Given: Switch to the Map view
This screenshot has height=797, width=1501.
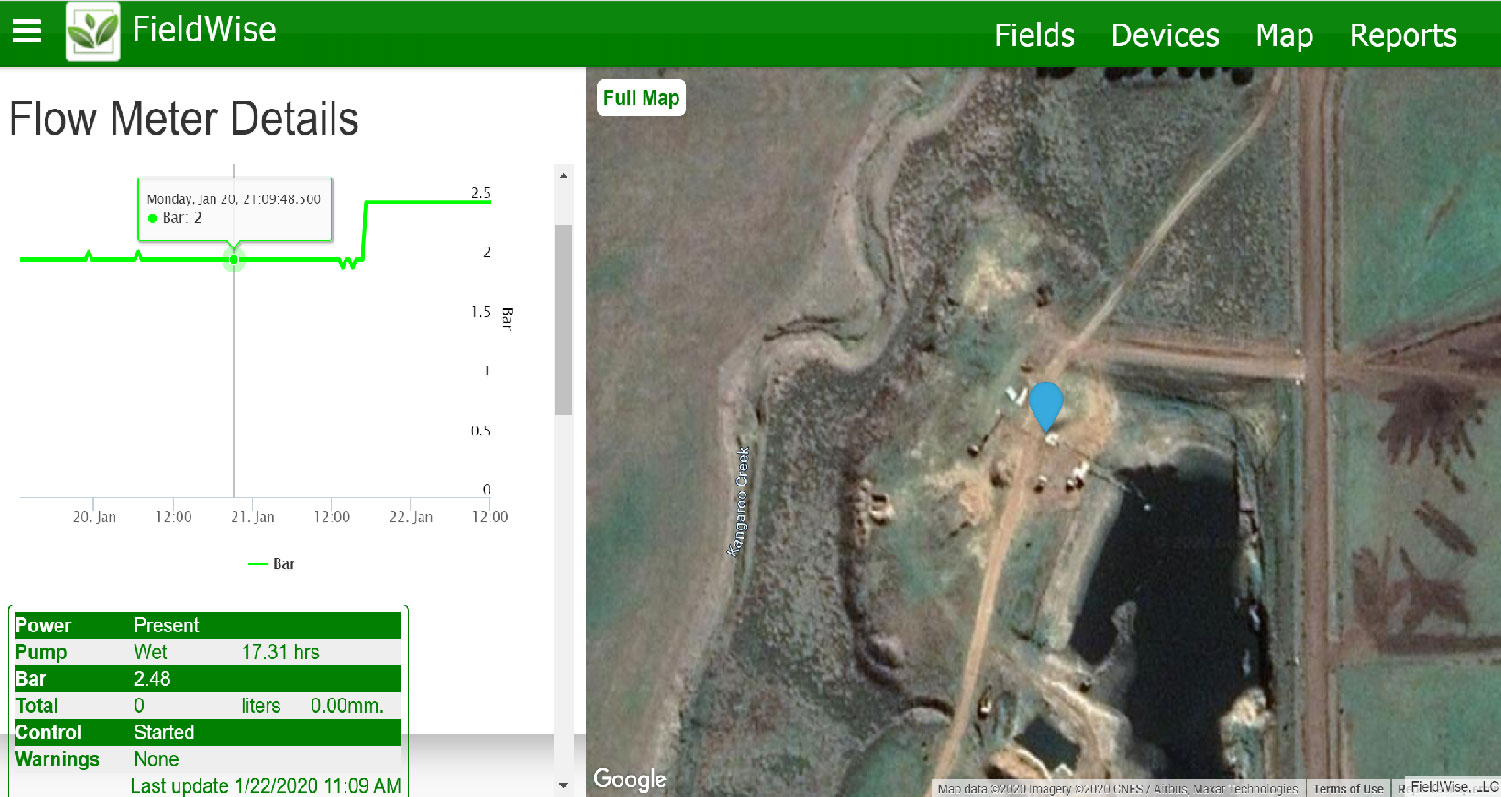Looking at the screenshot, I should (1284, 35).
